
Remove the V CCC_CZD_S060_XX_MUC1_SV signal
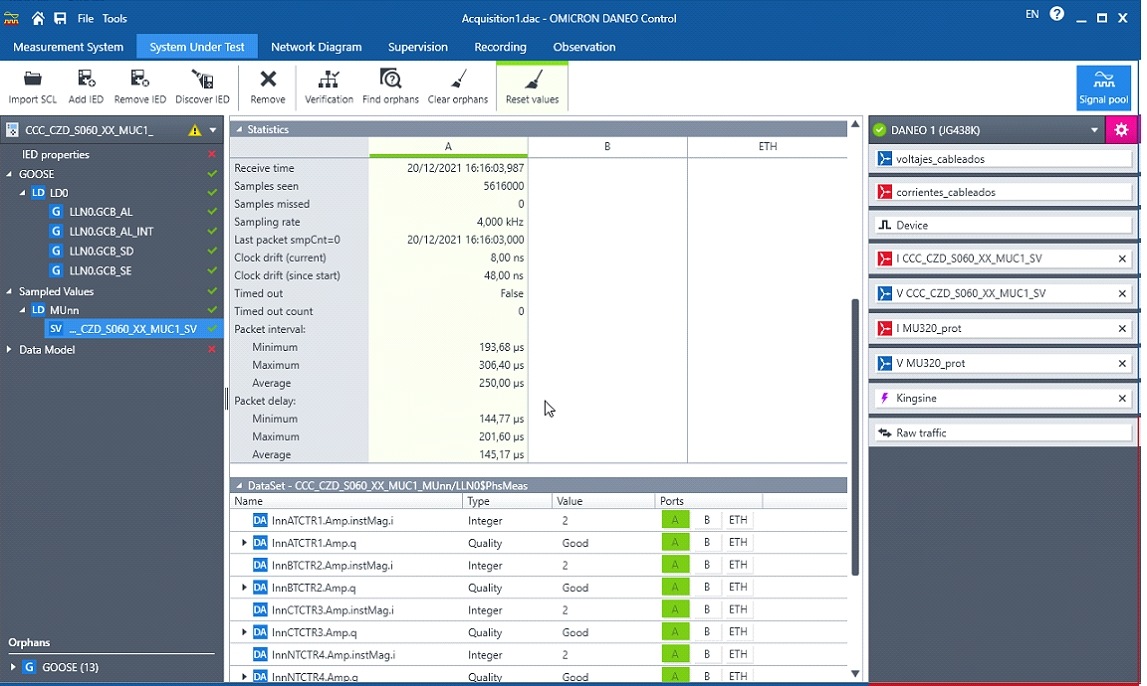pyautogui.click(x=1122, y=294)
